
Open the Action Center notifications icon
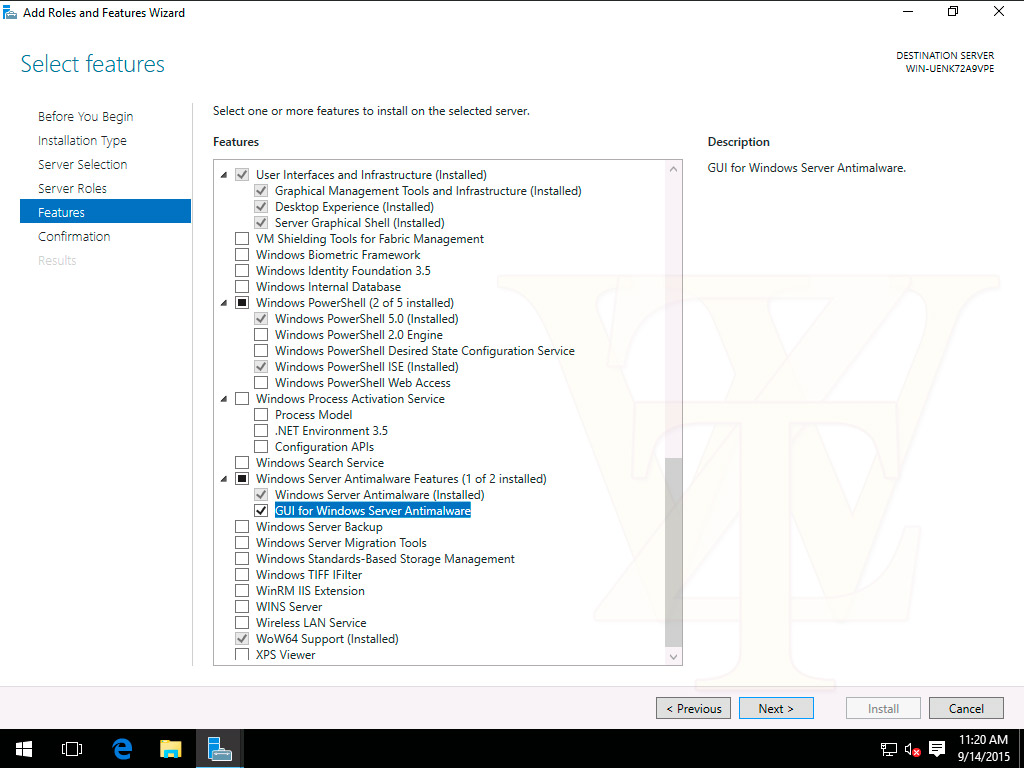937,749
